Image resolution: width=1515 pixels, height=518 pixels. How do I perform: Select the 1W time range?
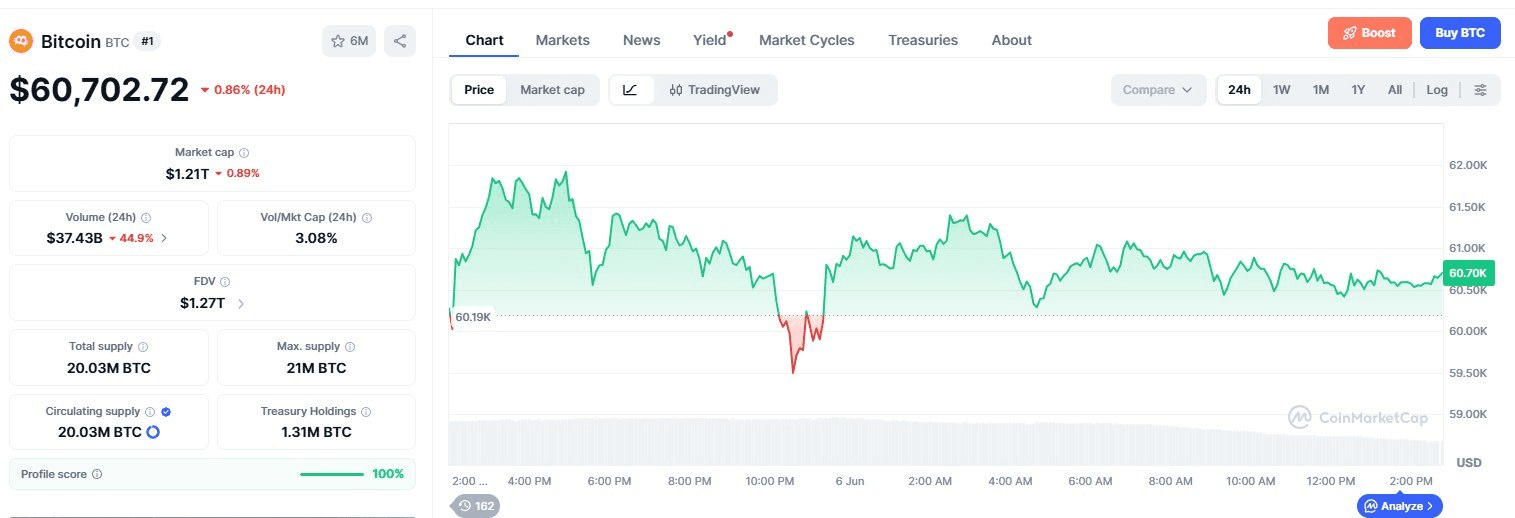pyautogui.click(x=1281, y=90)
